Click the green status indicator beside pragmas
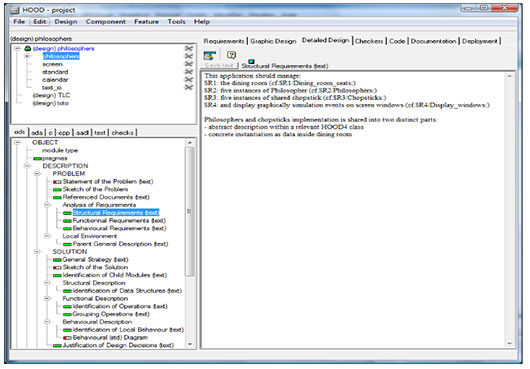The width and height of the screenshot is (530, 369). click(x=37, y=158)
